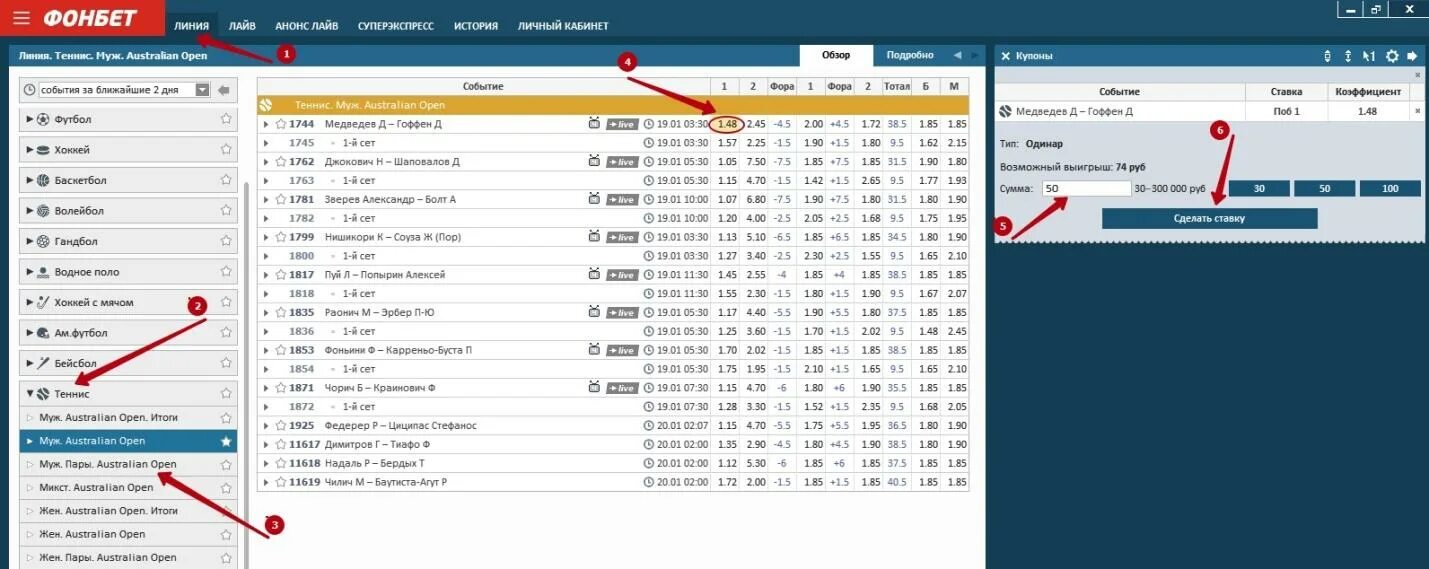1429x569 pixels.
Task: Click the back arrow next to the period filter
Action: (224, 90)
